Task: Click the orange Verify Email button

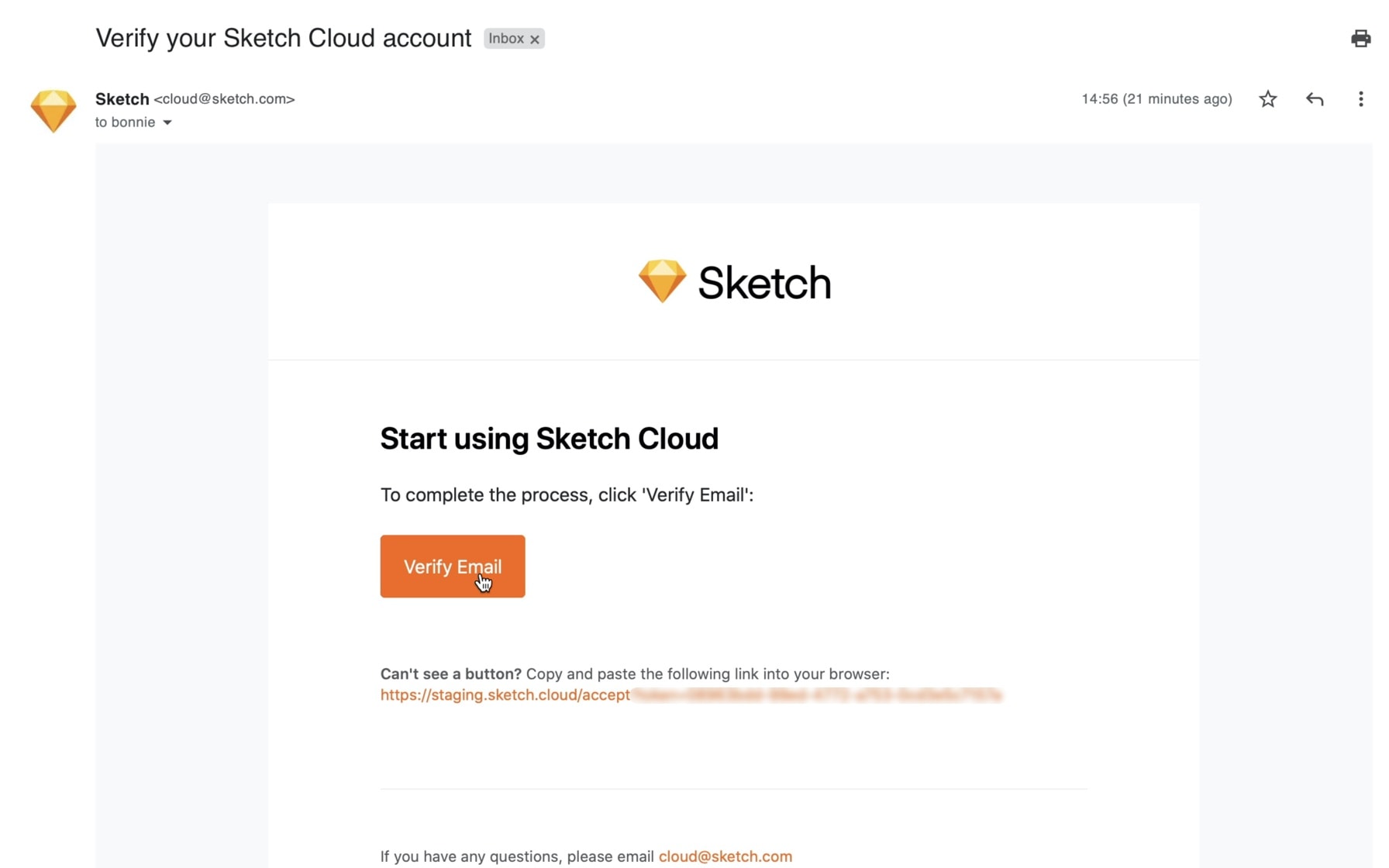Action: [x=452, y=567]
